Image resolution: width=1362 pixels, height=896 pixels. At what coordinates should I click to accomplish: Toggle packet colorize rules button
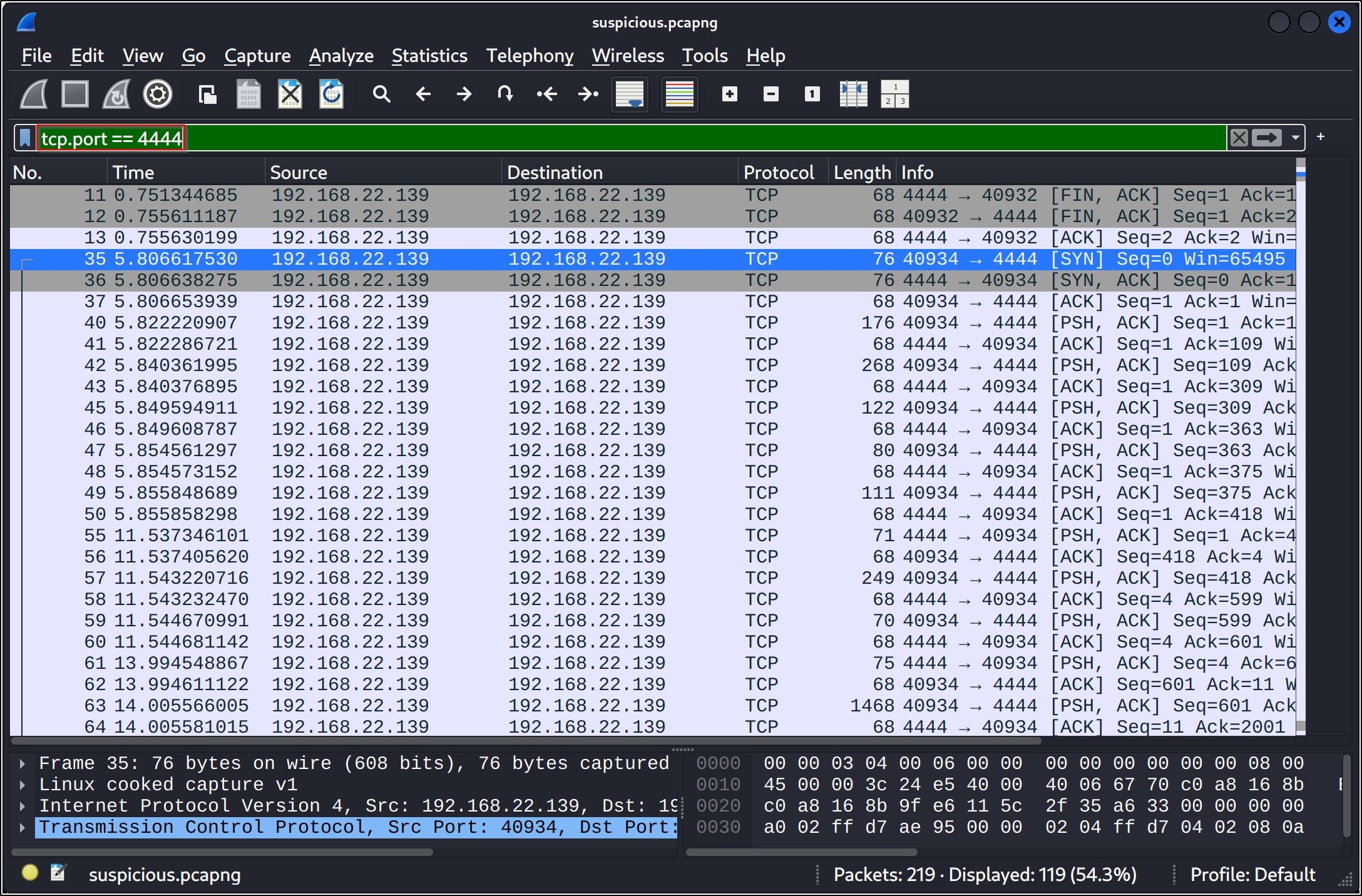coord(679,94)
